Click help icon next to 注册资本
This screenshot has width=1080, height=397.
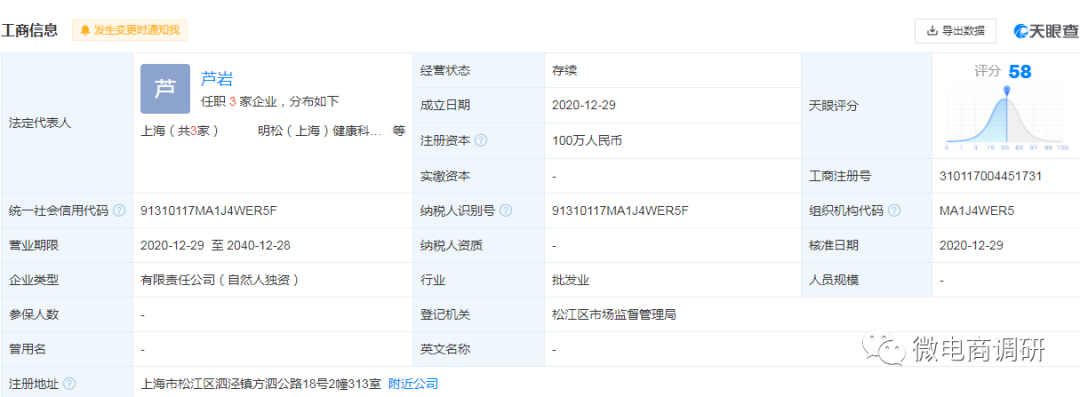tap(481, 141)
